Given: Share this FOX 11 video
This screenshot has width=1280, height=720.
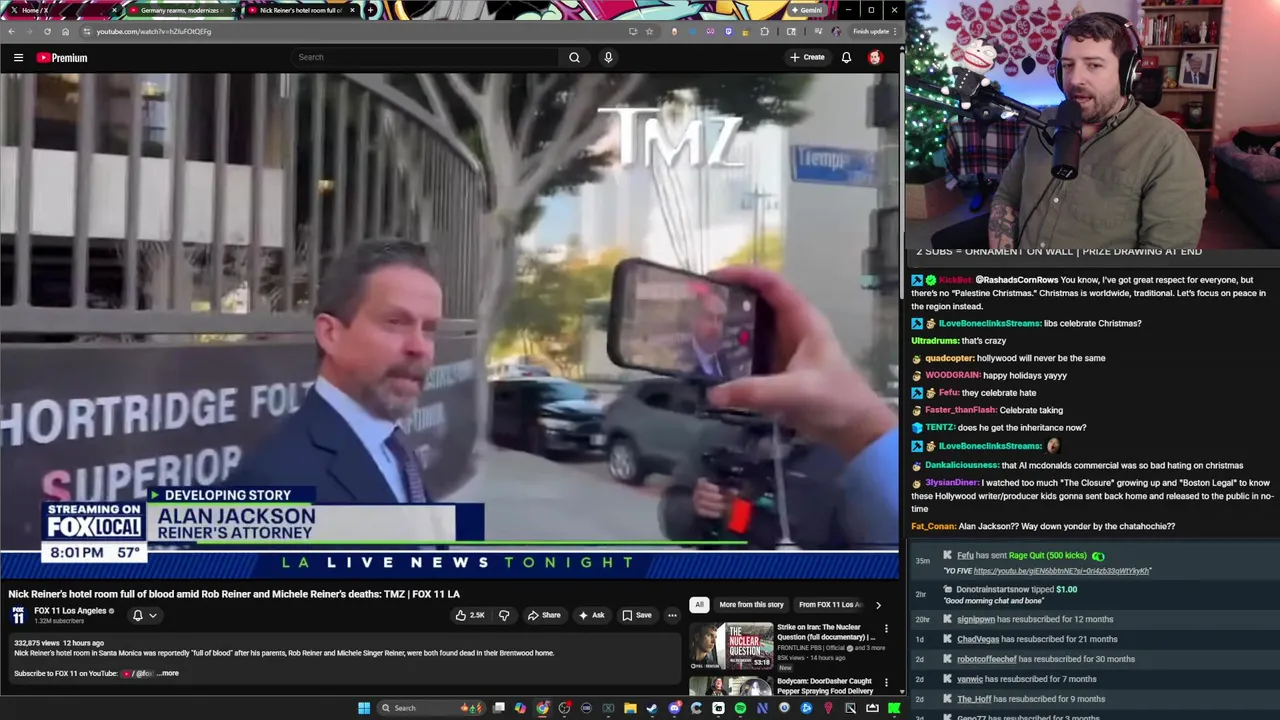Looking at the screenshot, I should tap(544, 615).
